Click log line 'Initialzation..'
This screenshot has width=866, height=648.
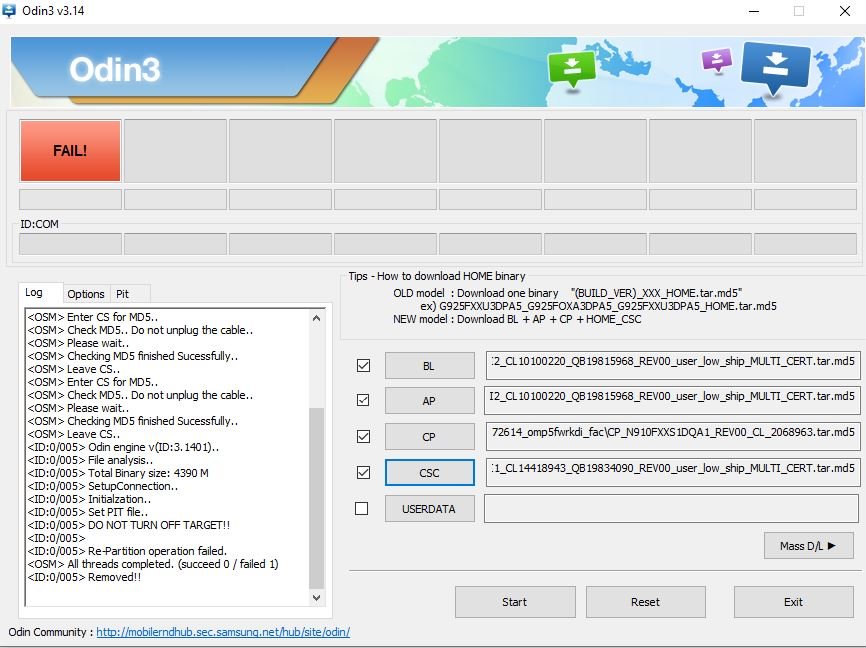click(x=89, y=499)
